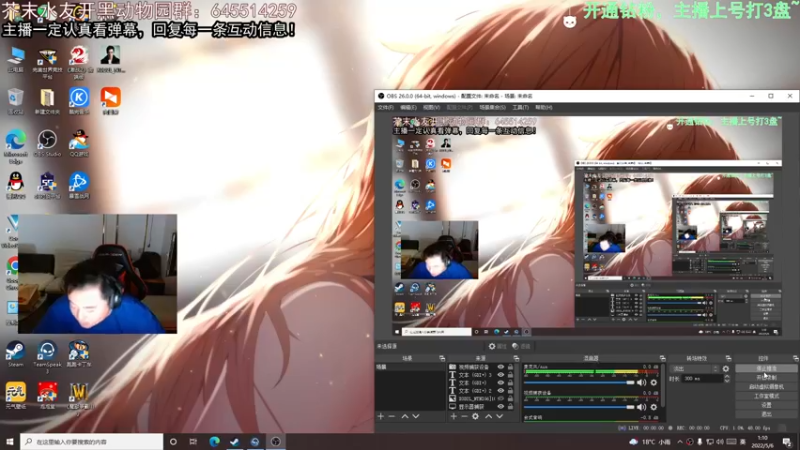Open the 工具(T) menu in OBS
800x450 pixels.
[x=520, y=108]
